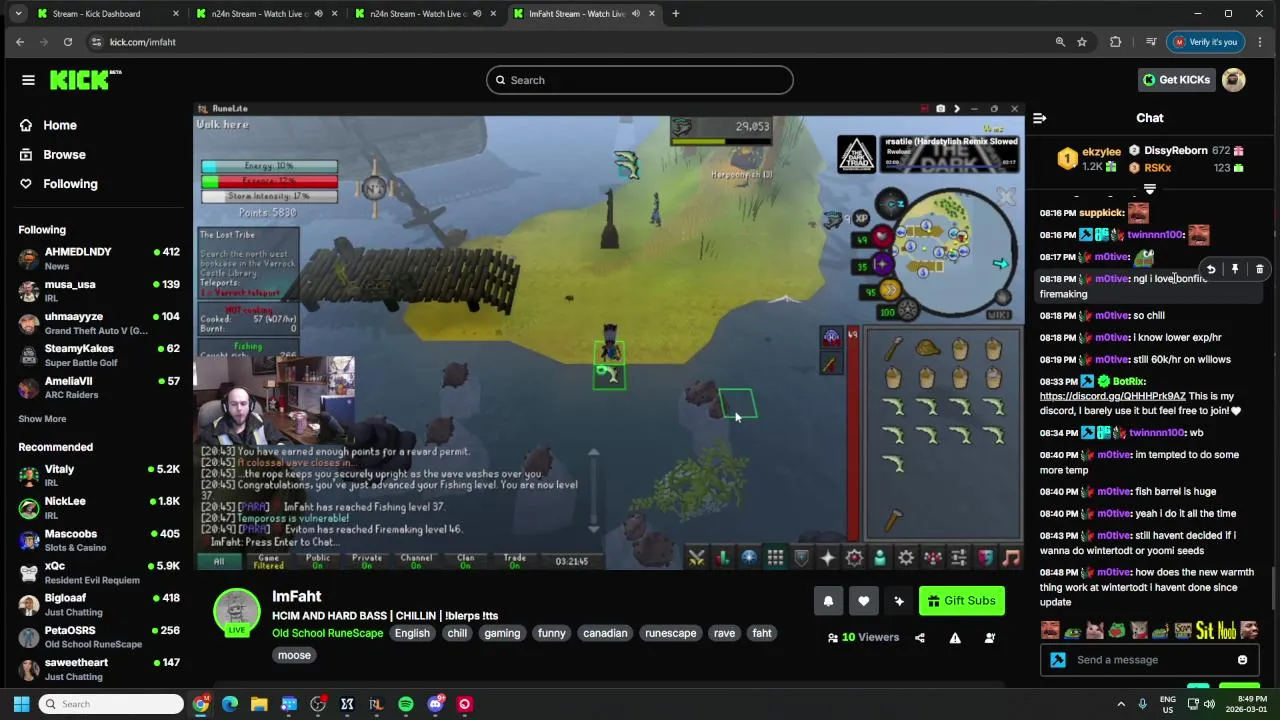Click the moose tag
1280x720 pixels.
[294, 655]
